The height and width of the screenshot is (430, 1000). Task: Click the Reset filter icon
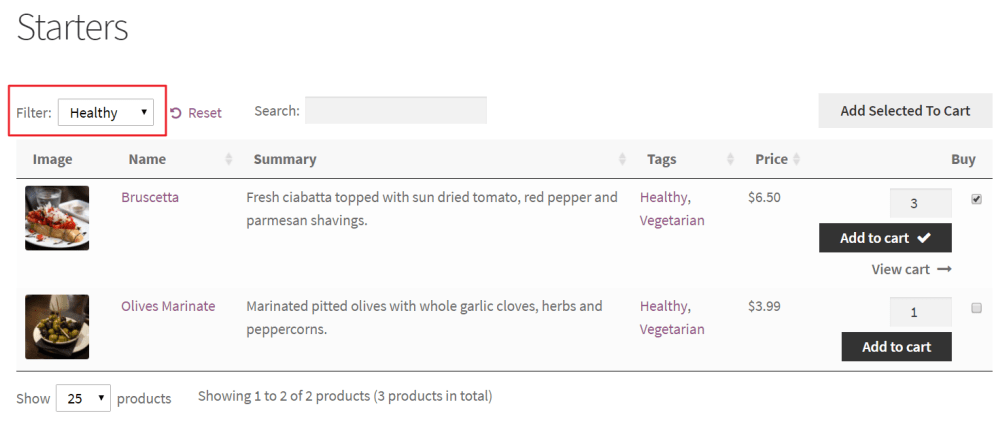tap(176, 113)
